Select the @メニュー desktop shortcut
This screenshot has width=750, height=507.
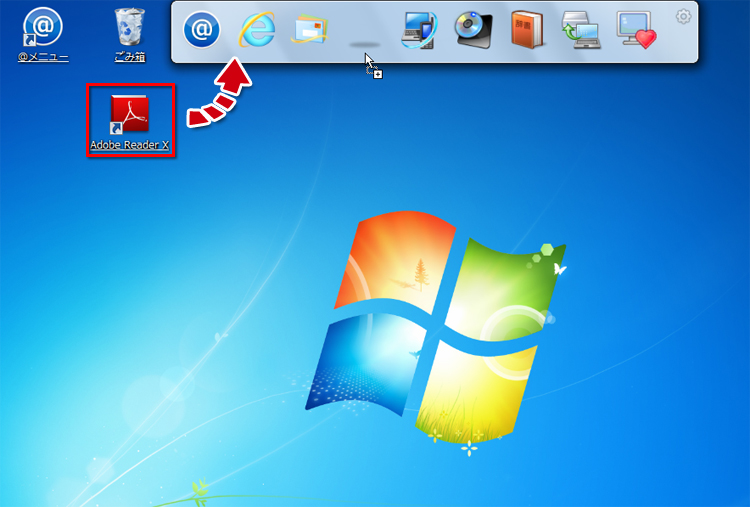click(43, 34)
